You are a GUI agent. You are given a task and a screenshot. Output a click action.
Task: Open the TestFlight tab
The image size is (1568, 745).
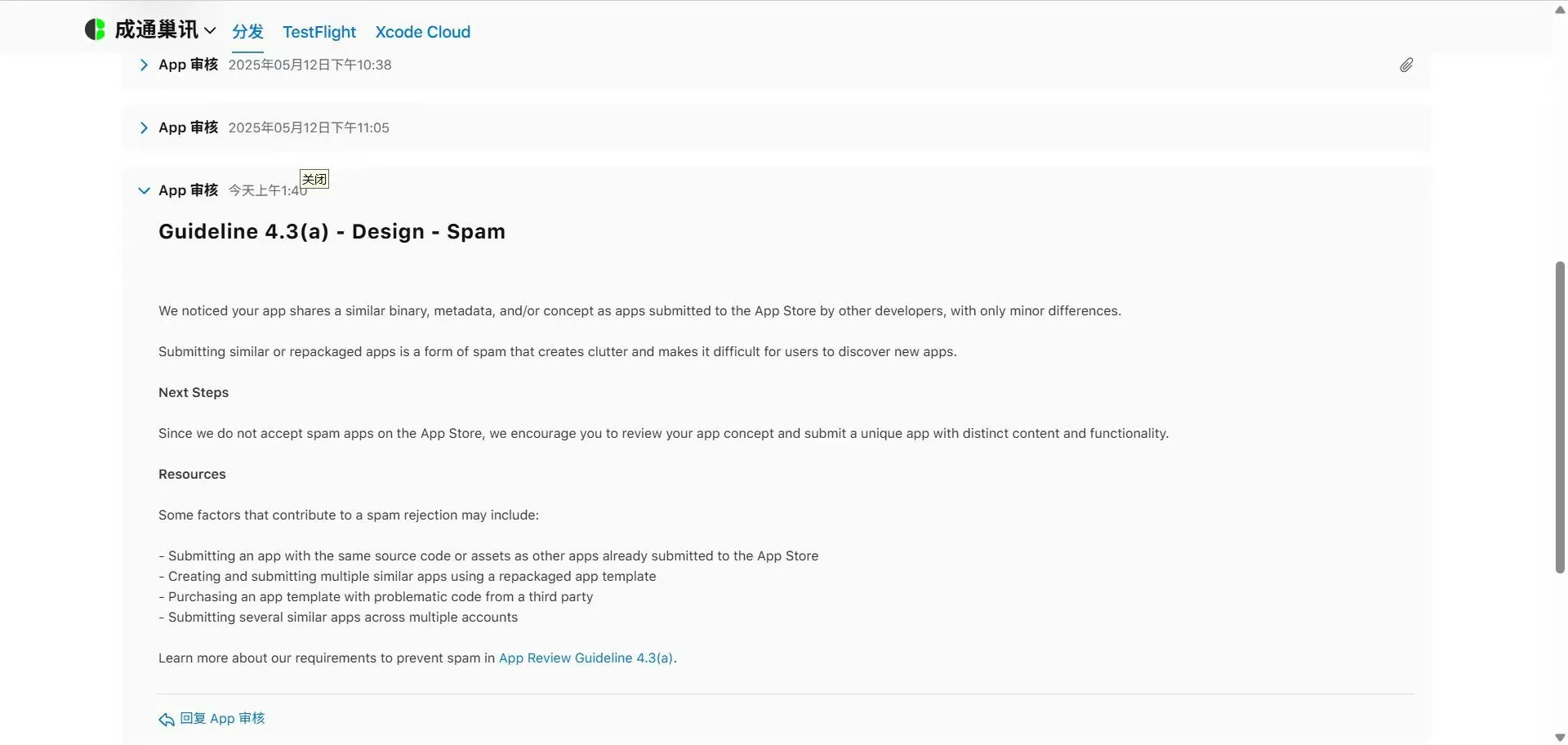pyautogui.click(x=319, y=32)
